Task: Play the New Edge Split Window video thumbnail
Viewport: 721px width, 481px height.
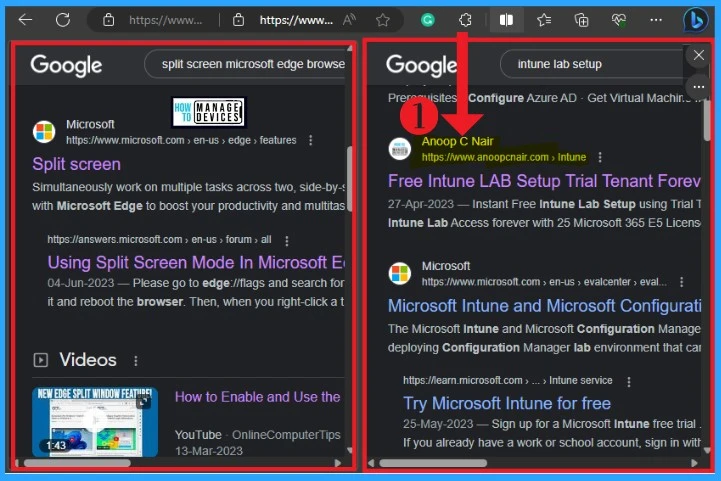Action: click(x=95, y=422)
